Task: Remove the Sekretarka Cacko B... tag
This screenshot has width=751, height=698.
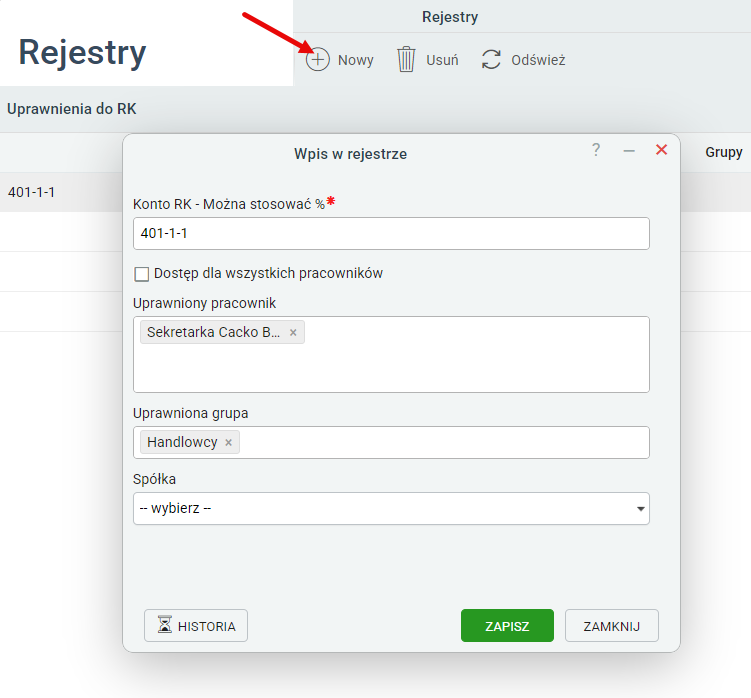Action: (x=293, y=332)
